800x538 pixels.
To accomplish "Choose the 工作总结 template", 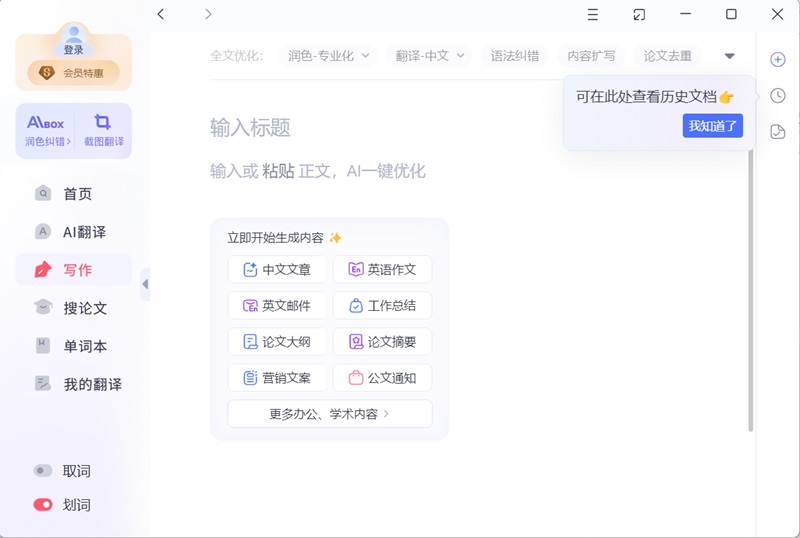I will click(x=382, y=305).
